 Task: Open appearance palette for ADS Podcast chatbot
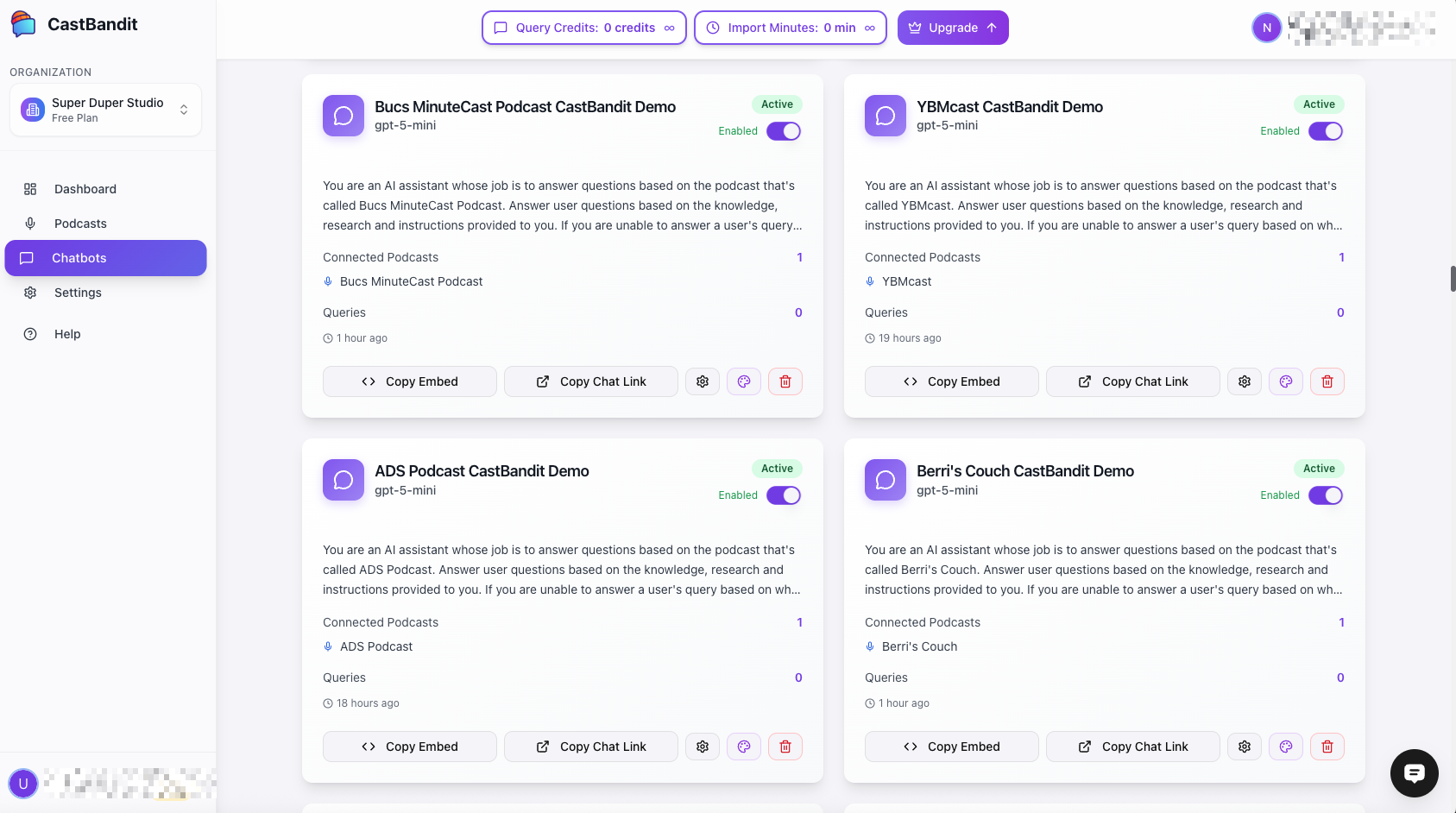[x=744, y=747]
